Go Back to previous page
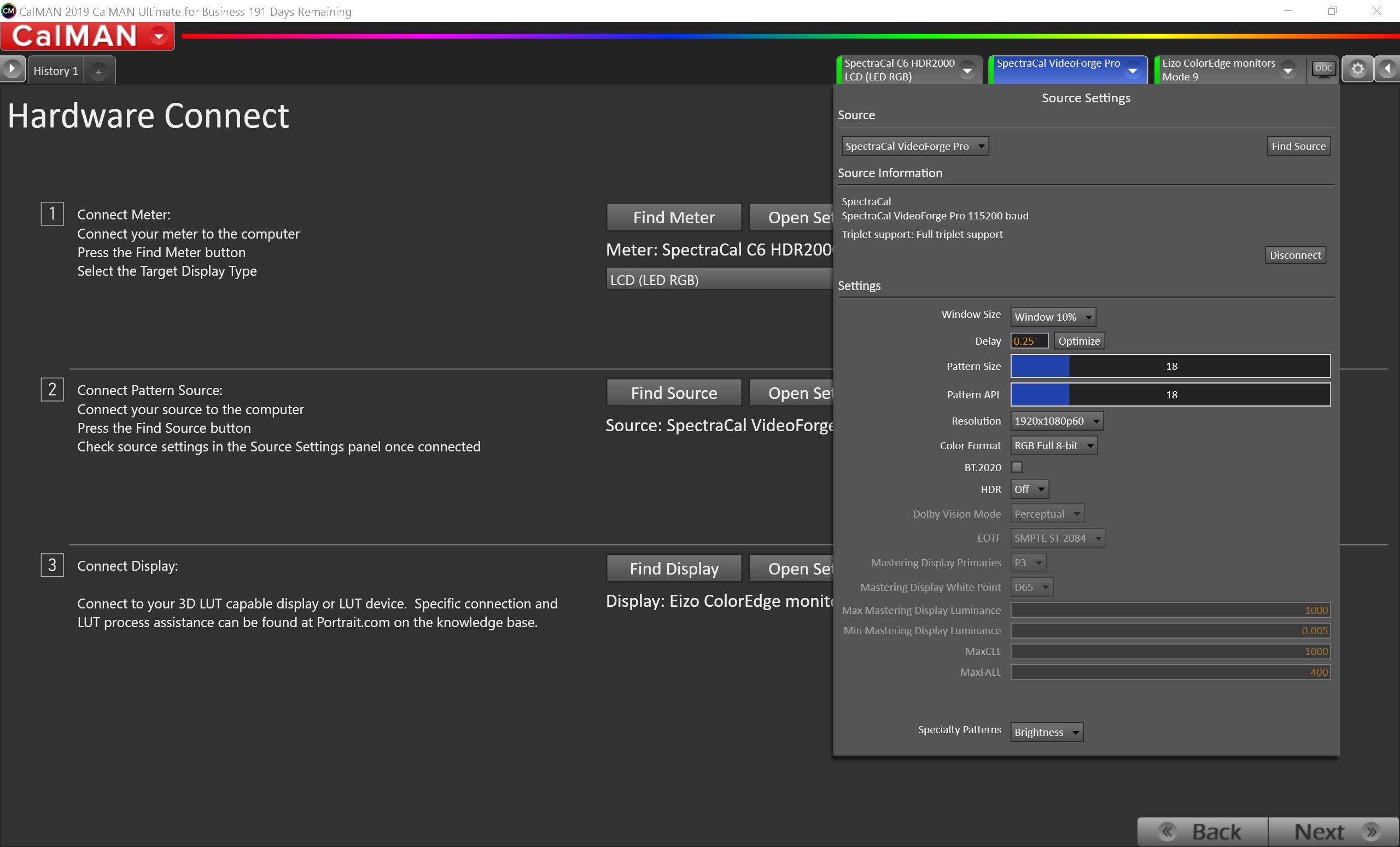The image size is (1400, 847). point(1202,832)
